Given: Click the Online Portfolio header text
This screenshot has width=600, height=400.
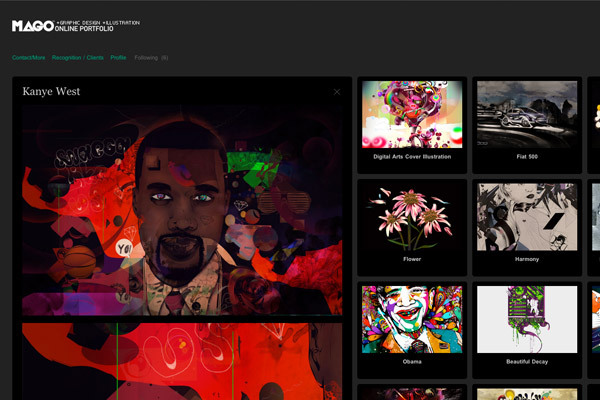Looking at the screenshot, I should click(84, 29).
